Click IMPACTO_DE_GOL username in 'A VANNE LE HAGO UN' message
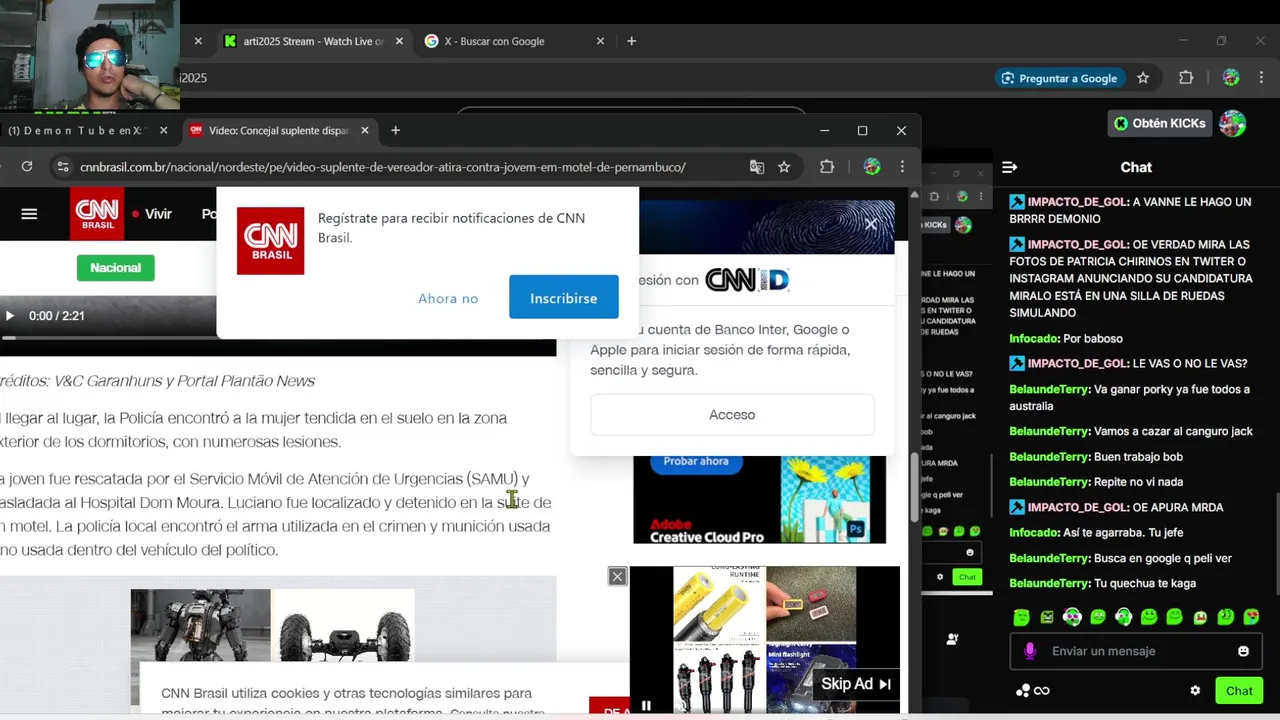The height and width of the screenshot is (720, 1280). 1078,202
